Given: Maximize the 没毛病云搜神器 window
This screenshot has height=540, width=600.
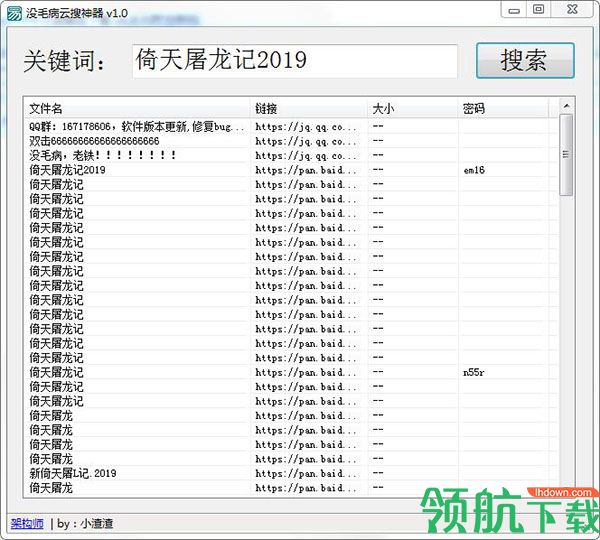Looking at the screenshot, I should (538, 10).
